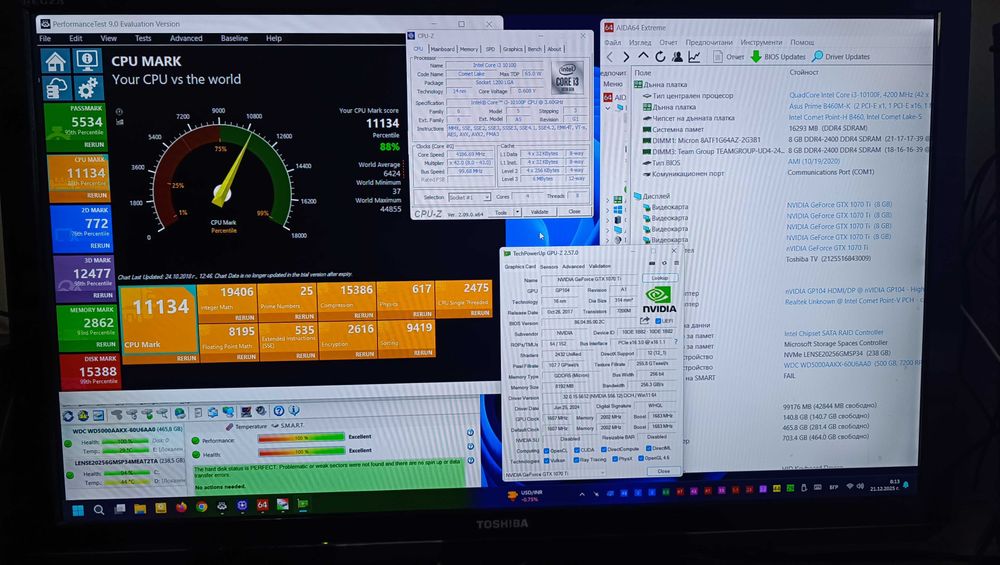This screenshot has width=1000, height=565.
Task: Click the GPU-Z bus interface question mark
Action: pyautogui.click(x=676, y=342)
